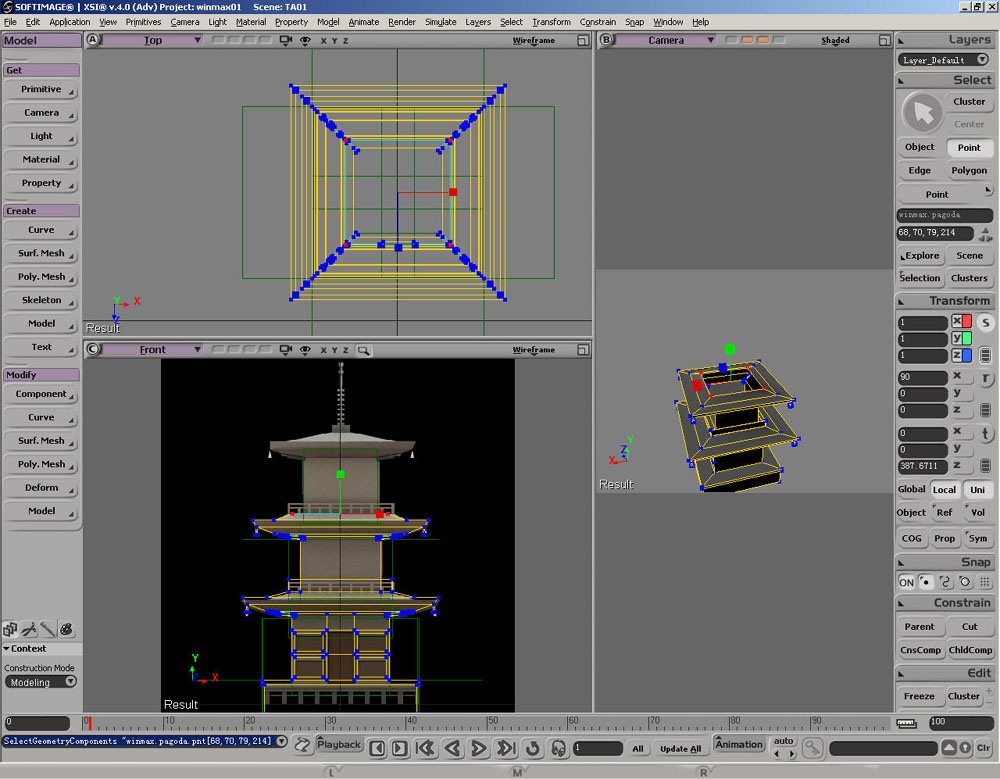The width and height of the screenshot is (1000, 779).
Task: Select the snap to curve icon
Action: coord(945,582)
